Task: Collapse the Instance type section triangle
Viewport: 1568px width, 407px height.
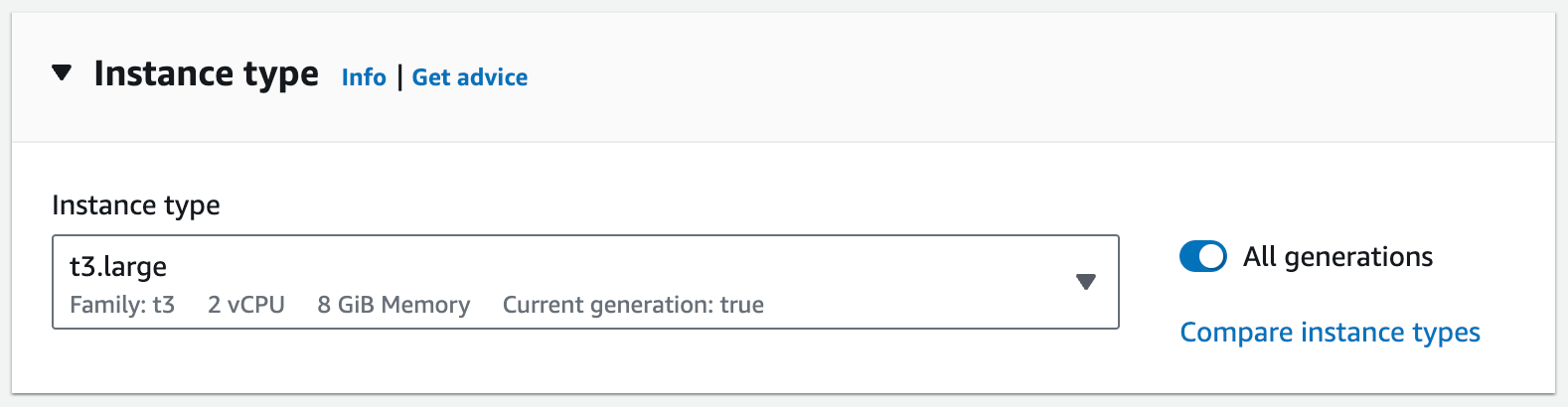Action: 62,72
